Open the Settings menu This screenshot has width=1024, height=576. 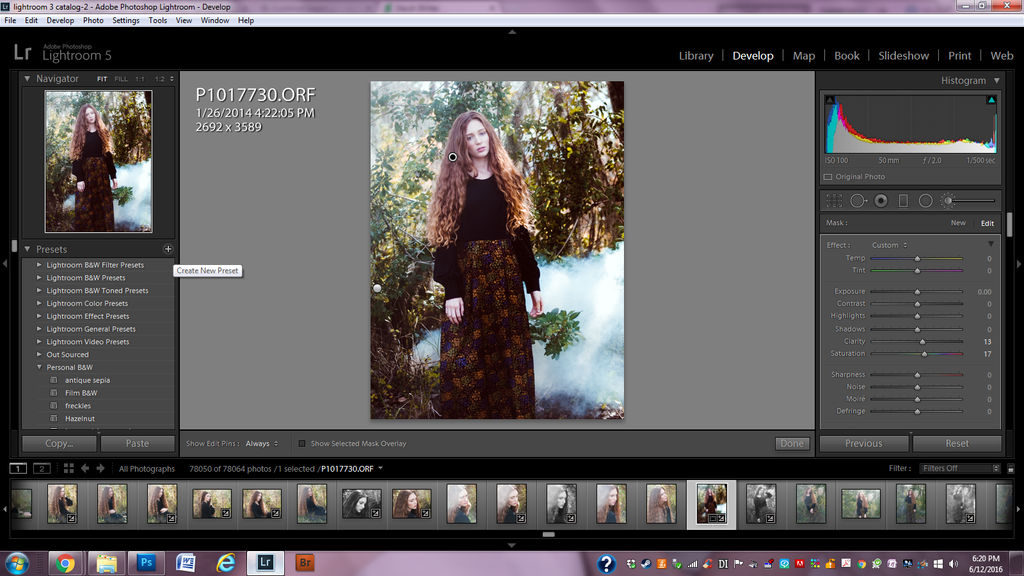pyautogui.click(x=125, y=20)
